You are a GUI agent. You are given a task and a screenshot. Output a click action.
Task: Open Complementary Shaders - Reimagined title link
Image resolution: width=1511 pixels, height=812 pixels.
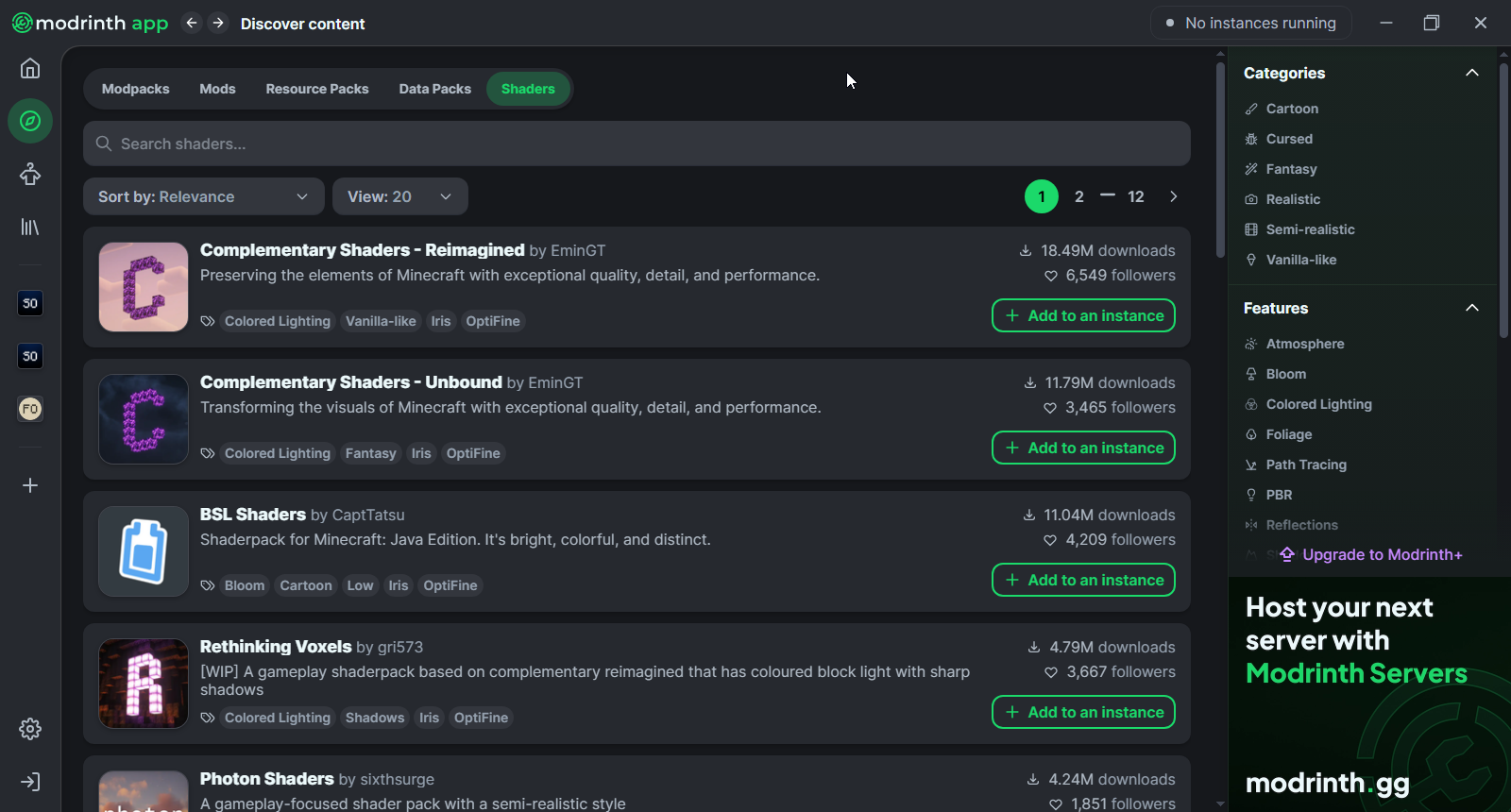tap(362, 250)
